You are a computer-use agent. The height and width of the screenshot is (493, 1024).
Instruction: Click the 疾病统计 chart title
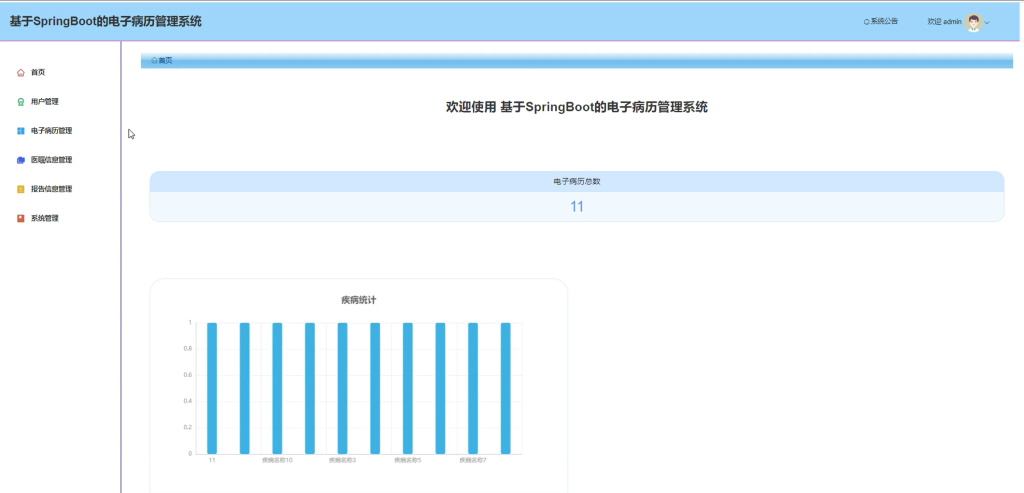(359, 300)
